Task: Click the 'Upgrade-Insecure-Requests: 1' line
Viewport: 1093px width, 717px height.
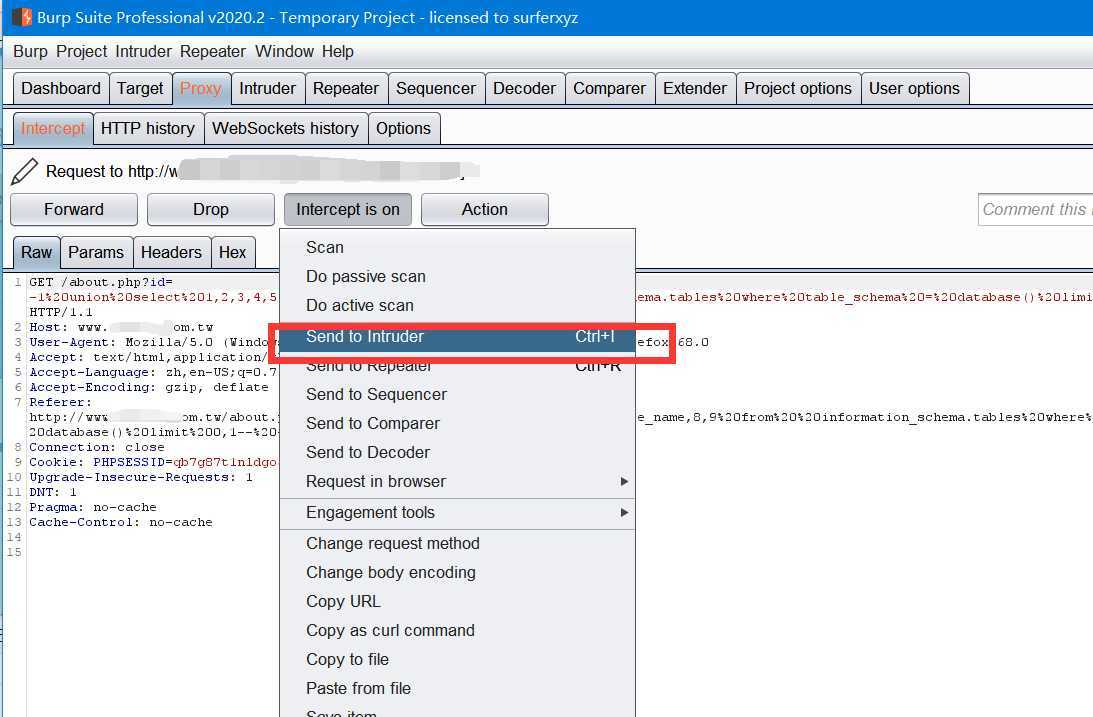Action: pos(141,477)
